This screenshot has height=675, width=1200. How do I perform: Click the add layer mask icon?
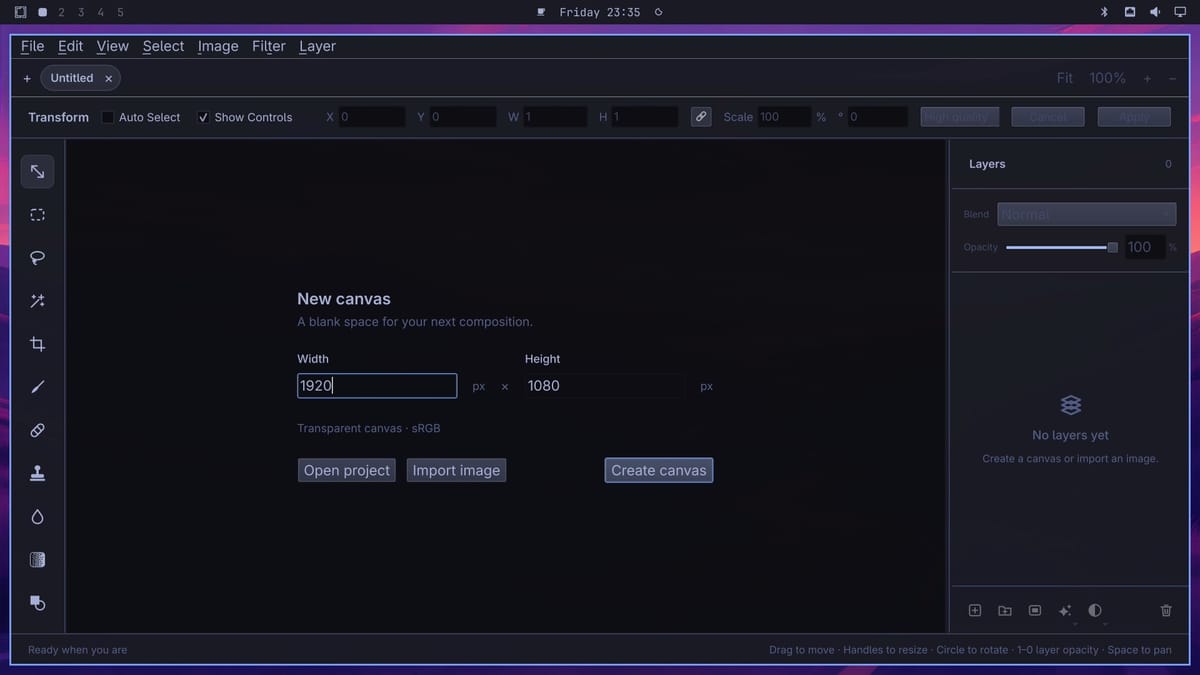pyautogui.click(x=1035, y=610)
